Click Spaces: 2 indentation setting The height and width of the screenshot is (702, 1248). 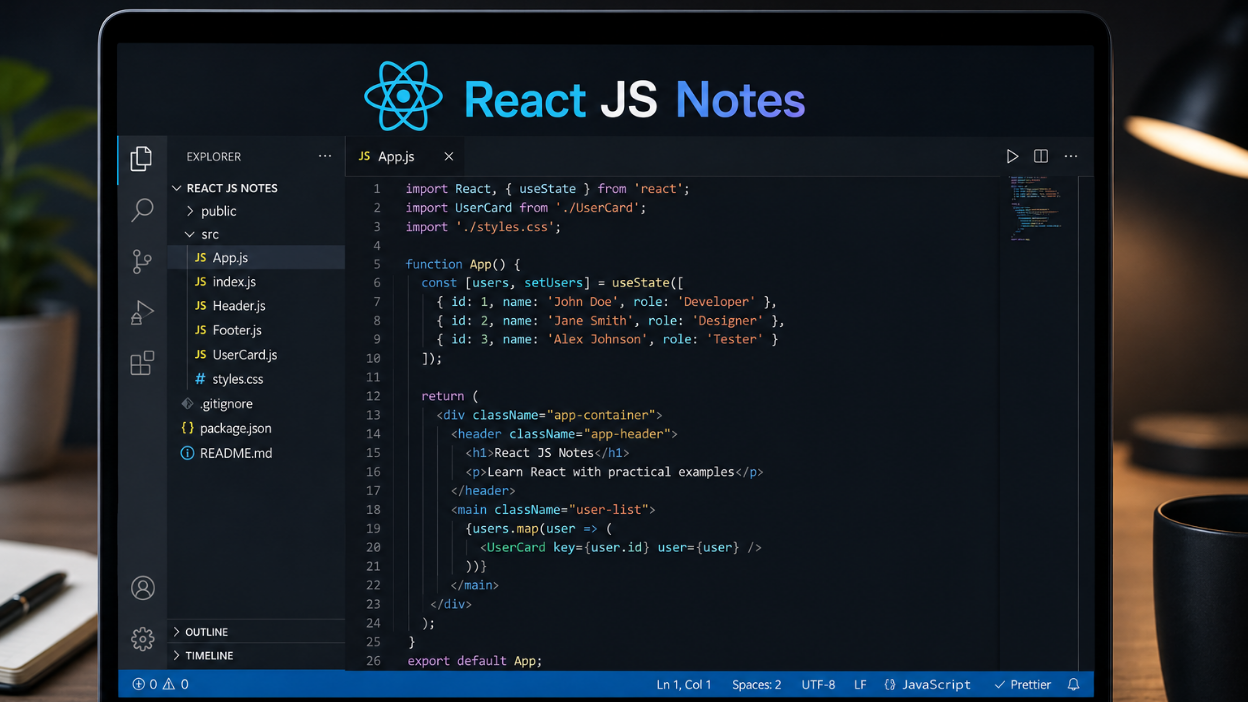coord(757,685)
